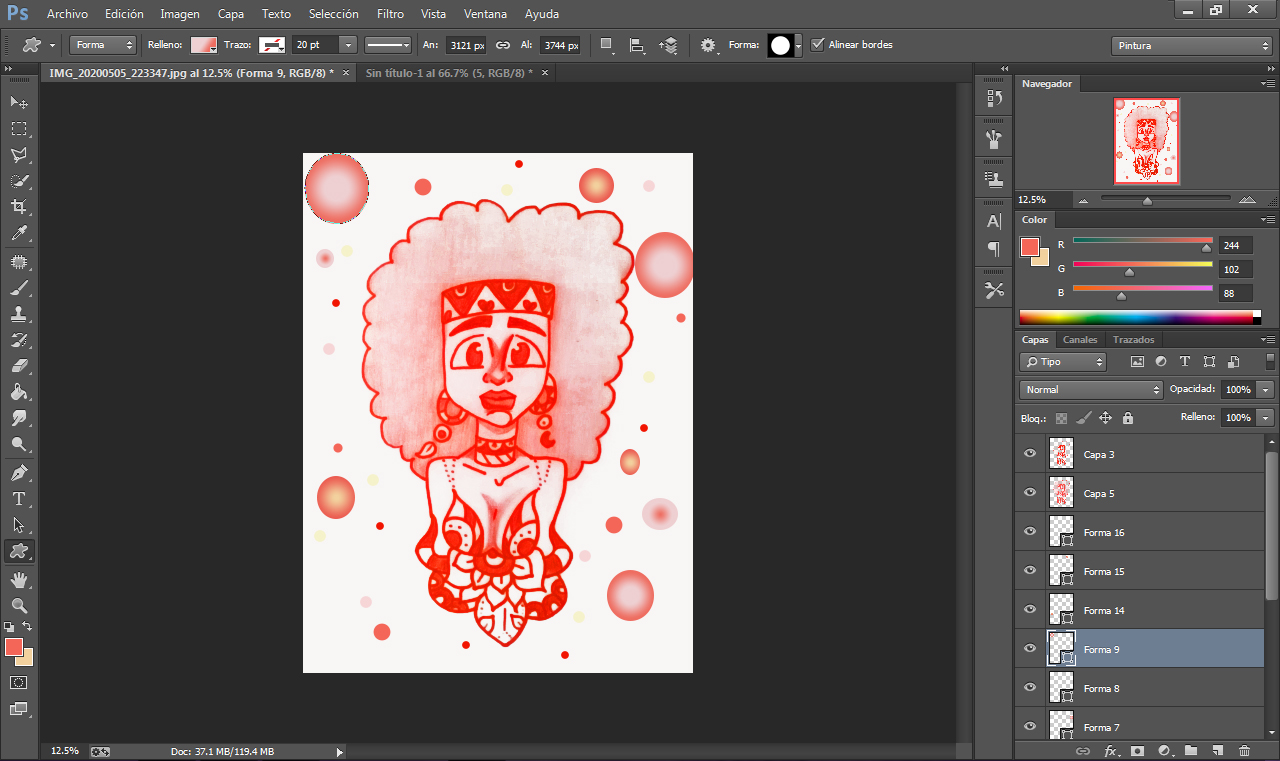1280x761 pixels.
Task: Hide the Capa 3 layer
Action: click(x=1030, y=454)
